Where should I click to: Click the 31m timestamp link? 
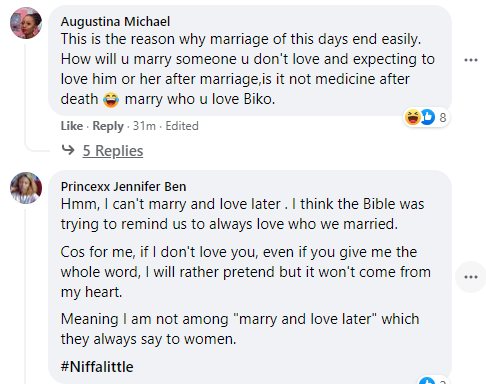144,126
